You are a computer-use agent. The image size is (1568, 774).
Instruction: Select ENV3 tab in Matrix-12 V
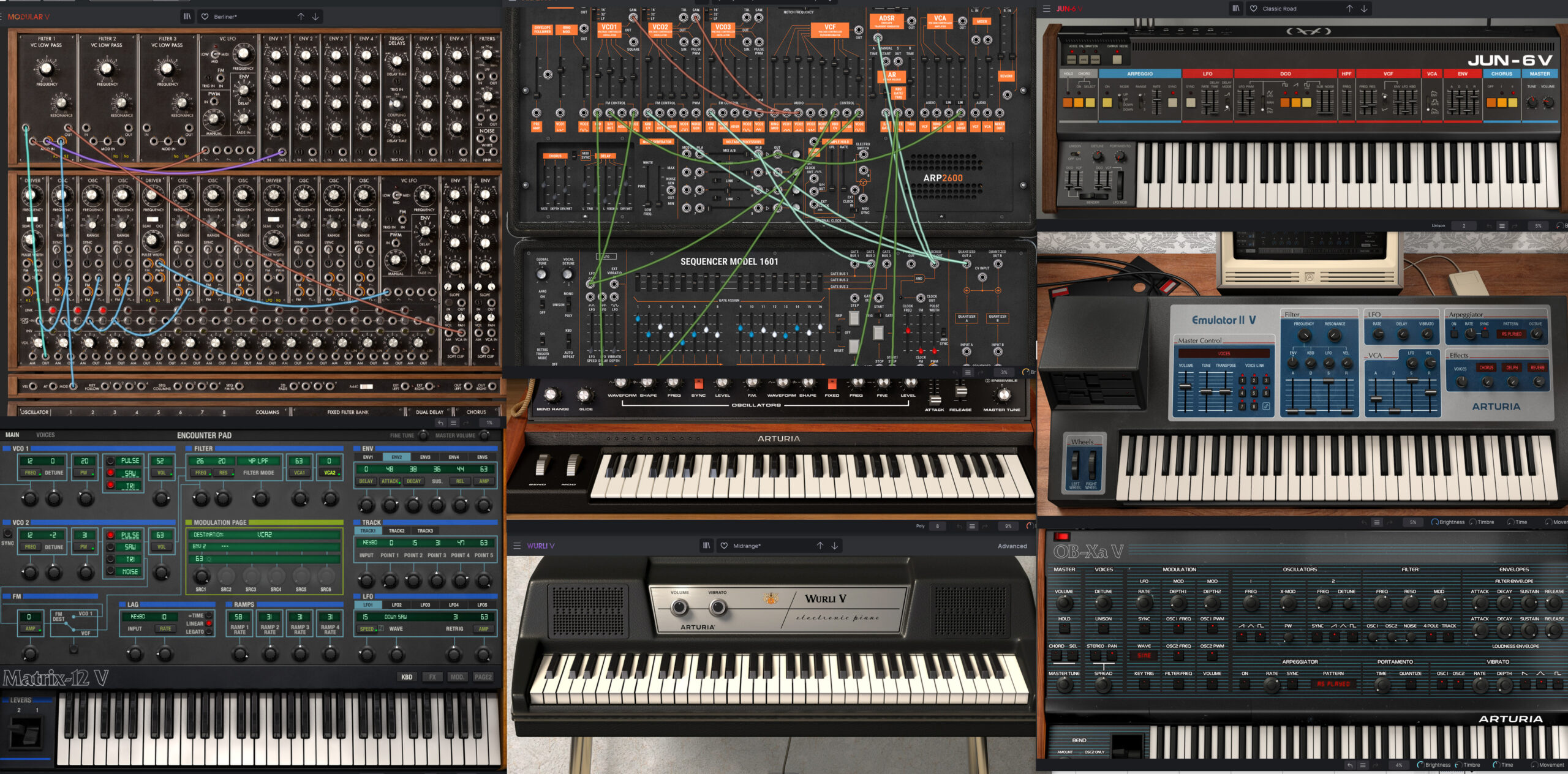pyautogui.click(x=425, y=457)
